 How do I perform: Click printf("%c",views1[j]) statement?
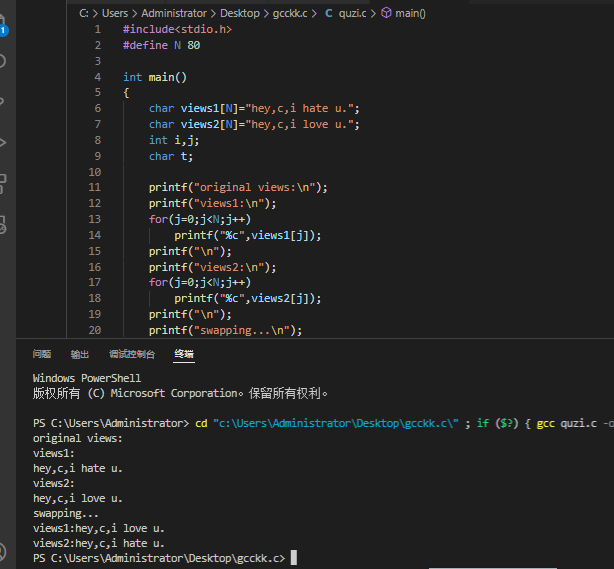(248, 235)
